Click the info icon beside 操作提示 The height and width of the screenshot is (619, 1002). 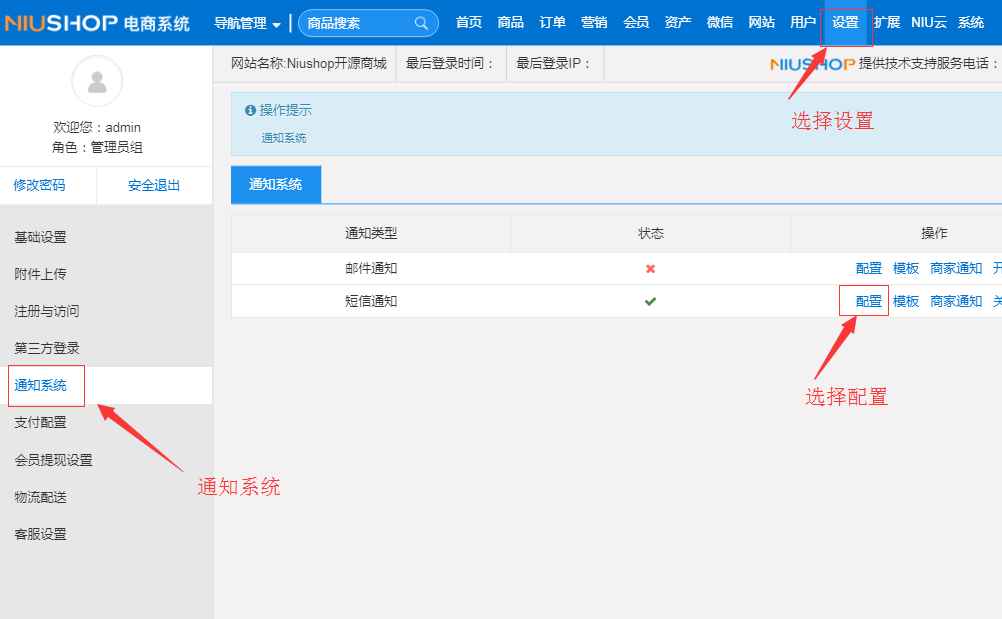(250, 111)
